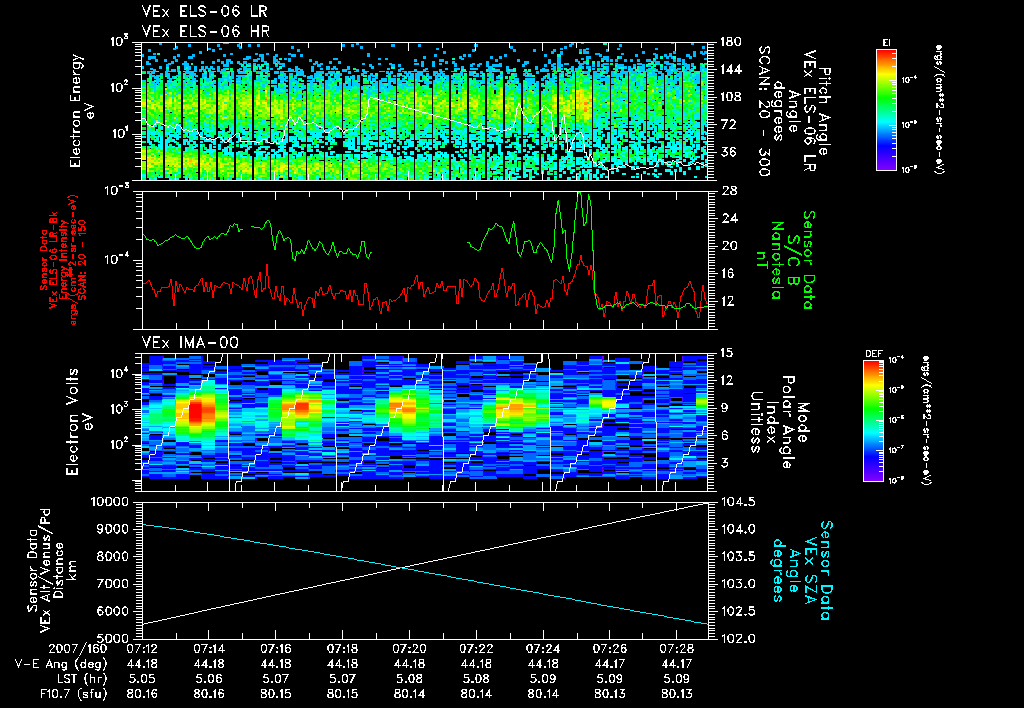The image size is (1024, 708).
Task: Click the "72" pitch angle tick label
Action: pos(727,124)
